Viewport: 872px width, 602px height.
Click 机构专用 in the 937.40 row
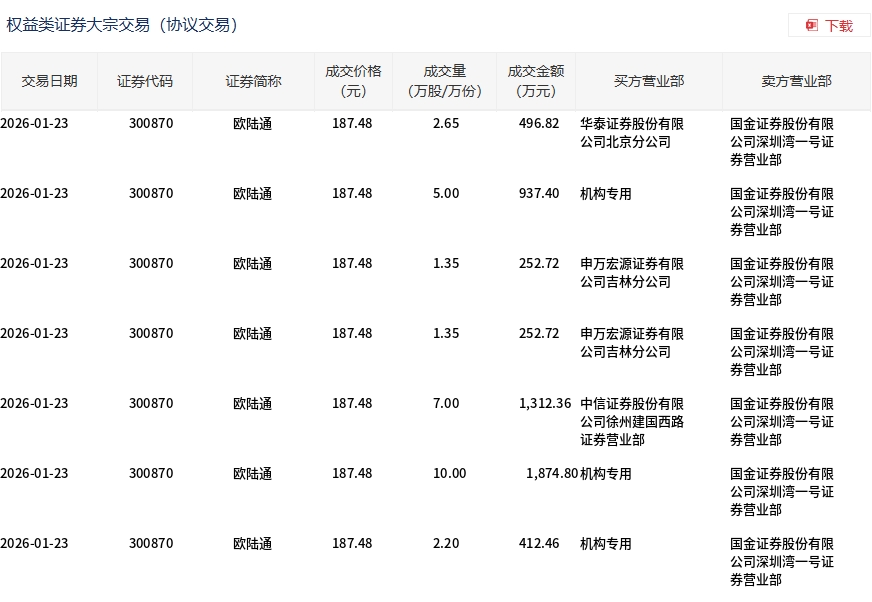click(x=606, y=194)
